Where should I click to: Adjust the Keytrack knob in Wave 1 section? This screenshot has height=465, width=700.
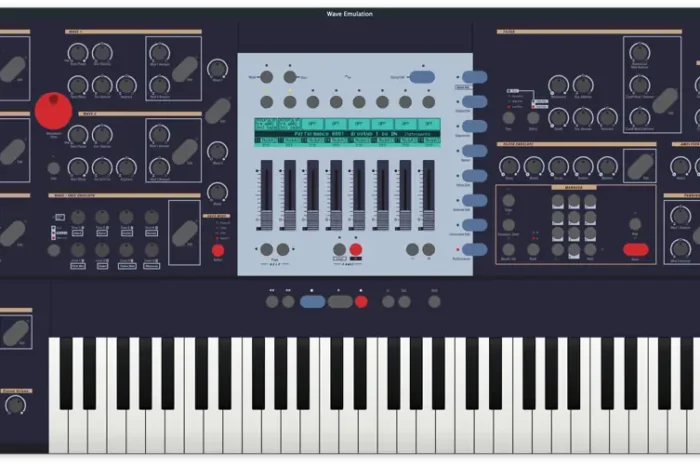click(126, 85)
